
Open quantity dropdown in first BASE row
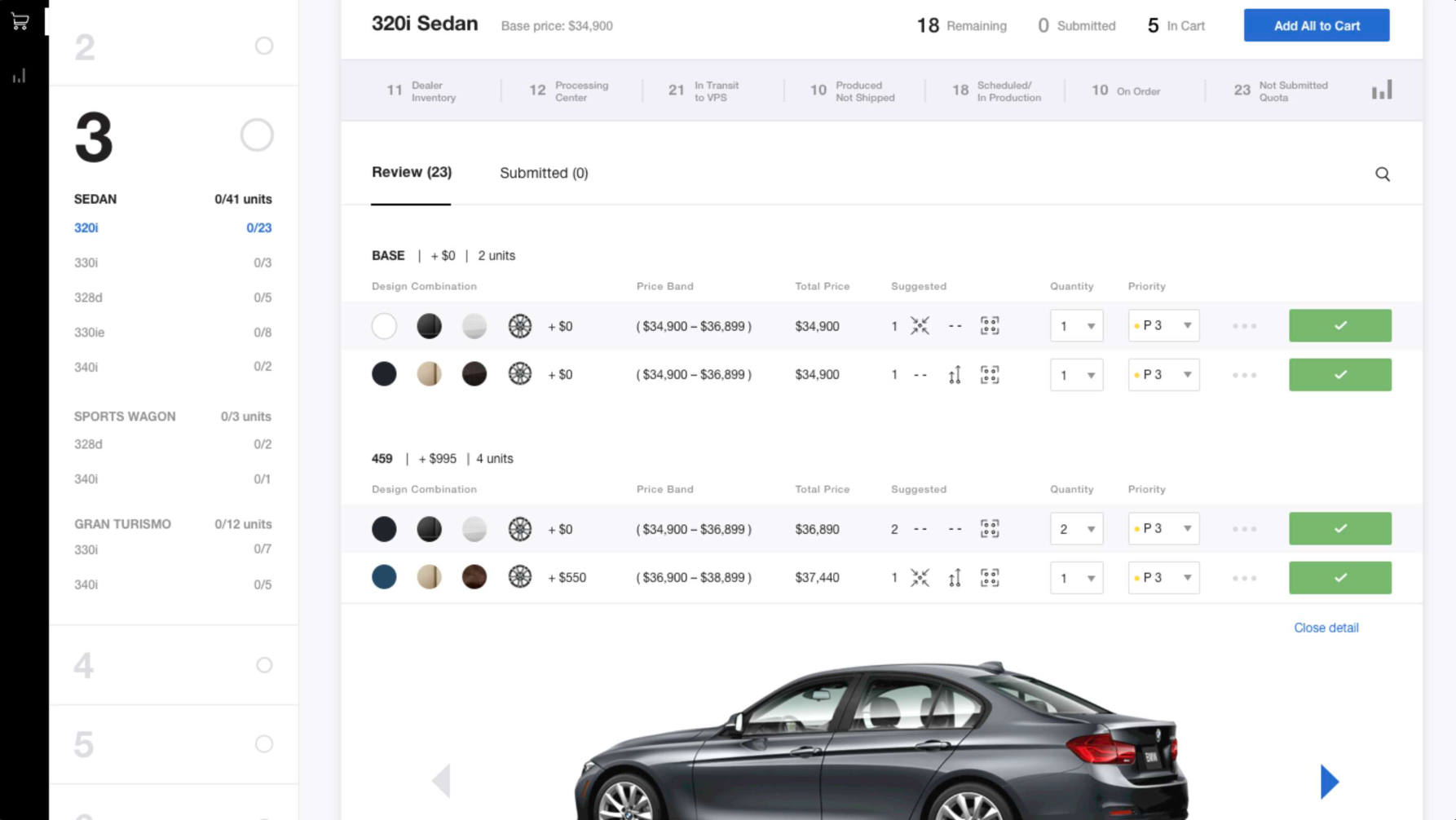pos(1076,326)
